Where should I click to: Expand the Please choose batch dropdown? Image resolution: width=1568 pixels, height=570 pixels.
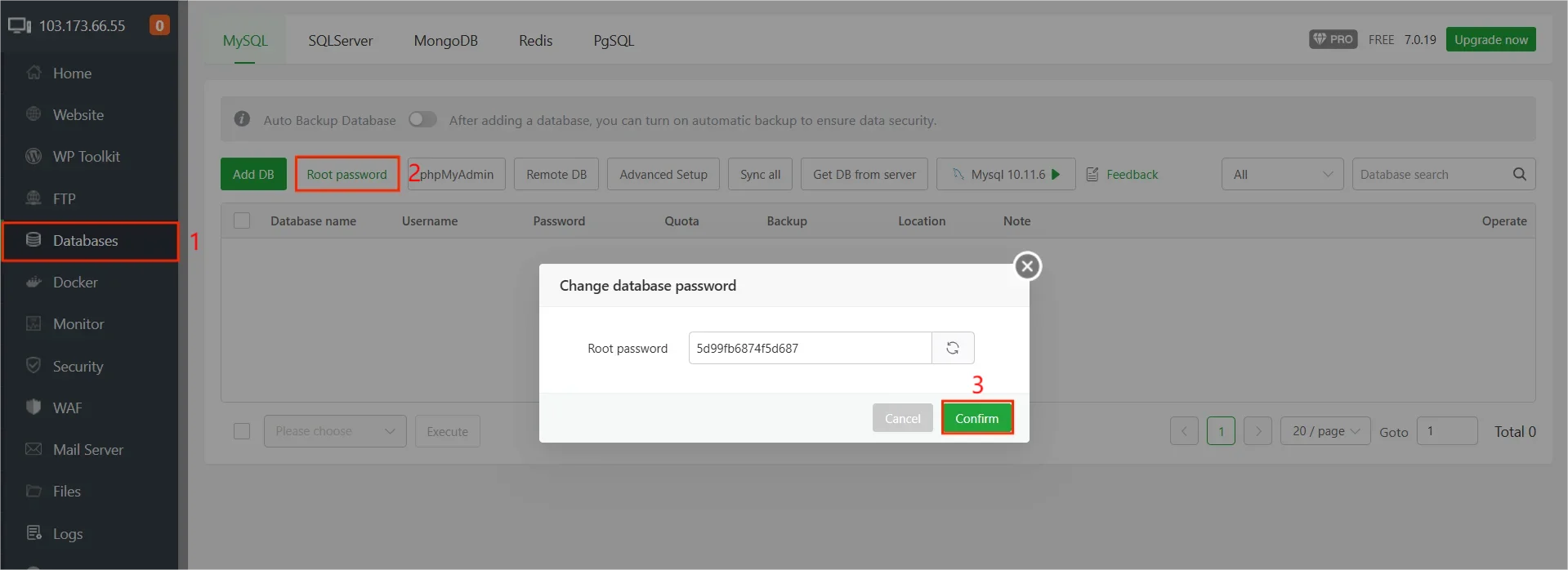(335, 431)
